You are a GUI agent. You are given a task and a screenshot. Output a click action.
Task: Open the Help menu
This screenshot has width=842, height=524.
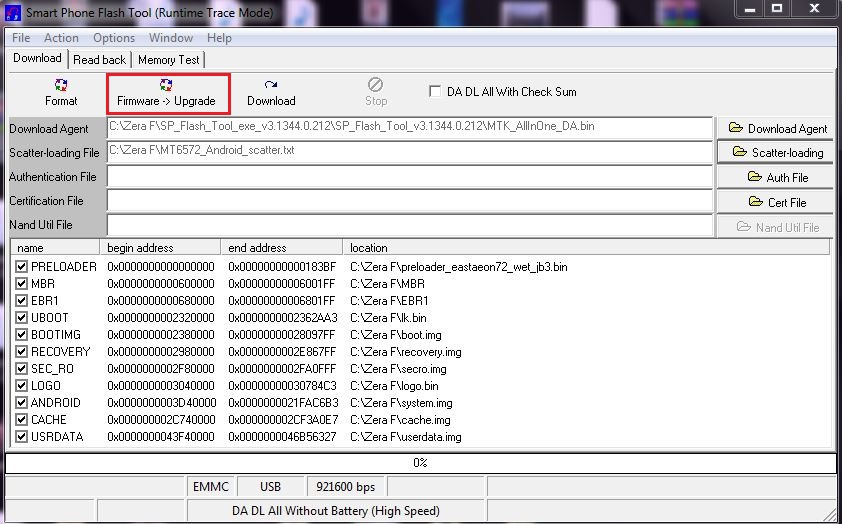coord(219,38)
